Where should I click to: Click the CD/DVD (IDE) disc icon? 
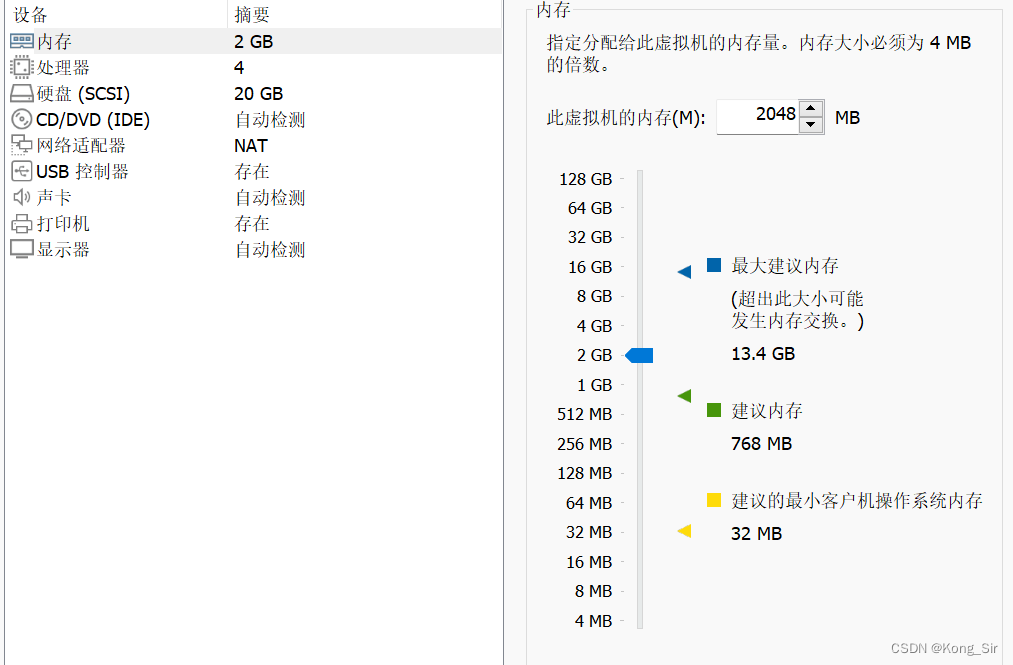pos(18,119)
